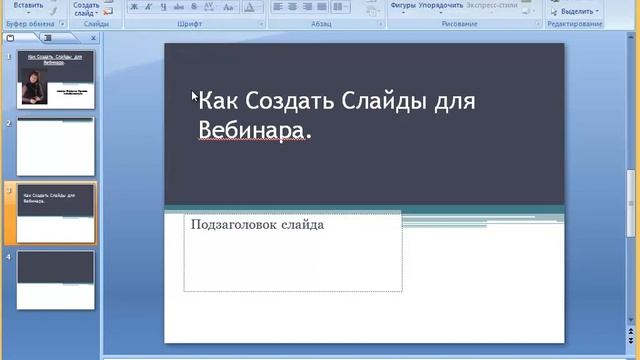Open the Фигуры shapes gallery
Image resolution: width=640 pixels, height=360 pixels.
pyautogui.click(x=403, y=7)
